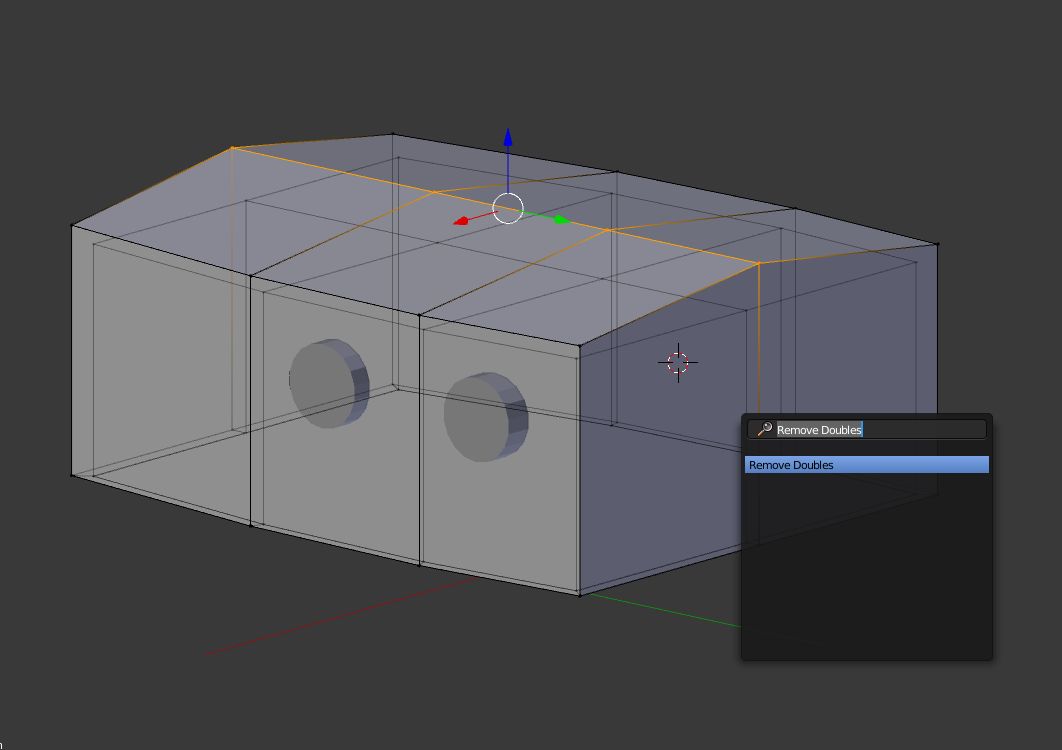This screenshot has width=1062, height=750.
Task: Click the blue Z-axis gizmo arrow
Action: 508,138
